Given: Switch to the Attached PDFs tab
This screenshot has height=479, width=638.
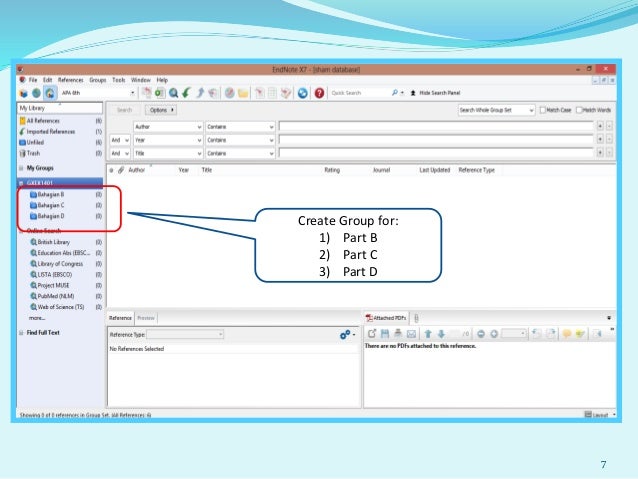Looking at the screenshot, I should pos(386,318).
